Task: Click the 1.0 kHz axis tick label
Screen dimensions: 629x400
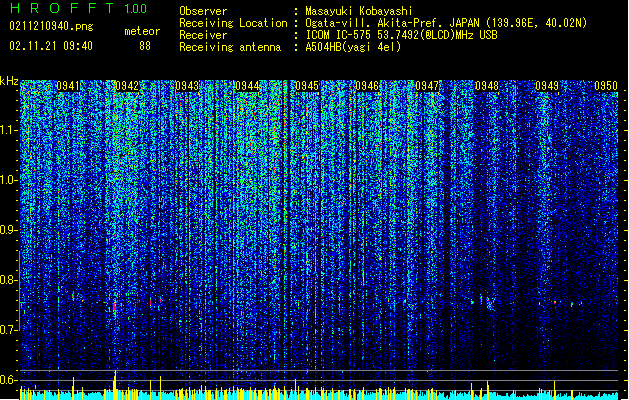Action: pyautogui.click(x=9, y=180)
